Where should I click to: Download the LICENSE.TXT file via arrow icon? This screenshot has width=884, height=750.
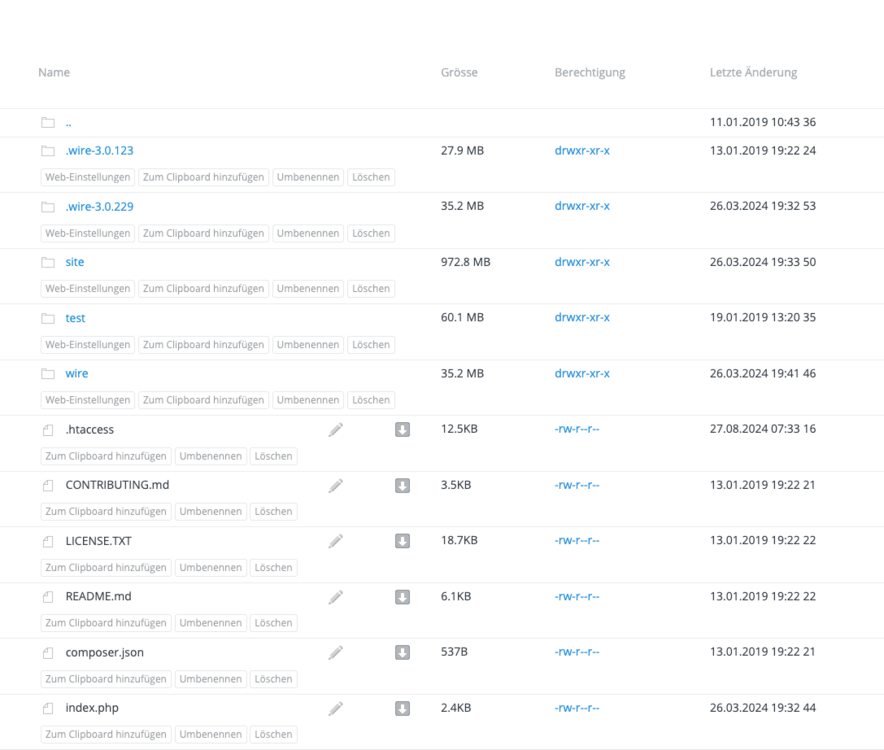coord(402,541)
